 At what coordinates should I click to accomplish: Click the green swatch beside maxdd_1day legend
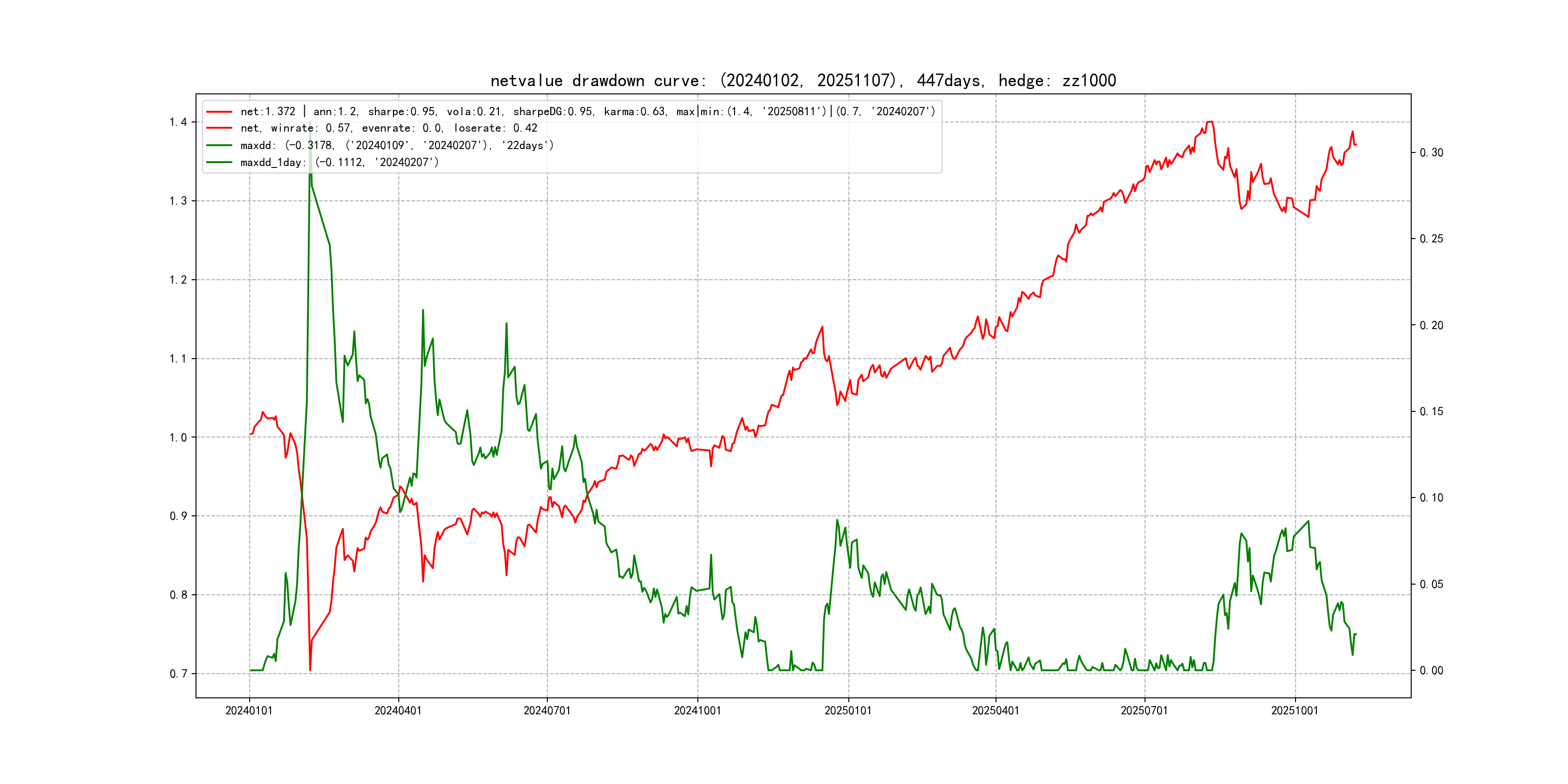pyautogui.click(x=219, y=163)
